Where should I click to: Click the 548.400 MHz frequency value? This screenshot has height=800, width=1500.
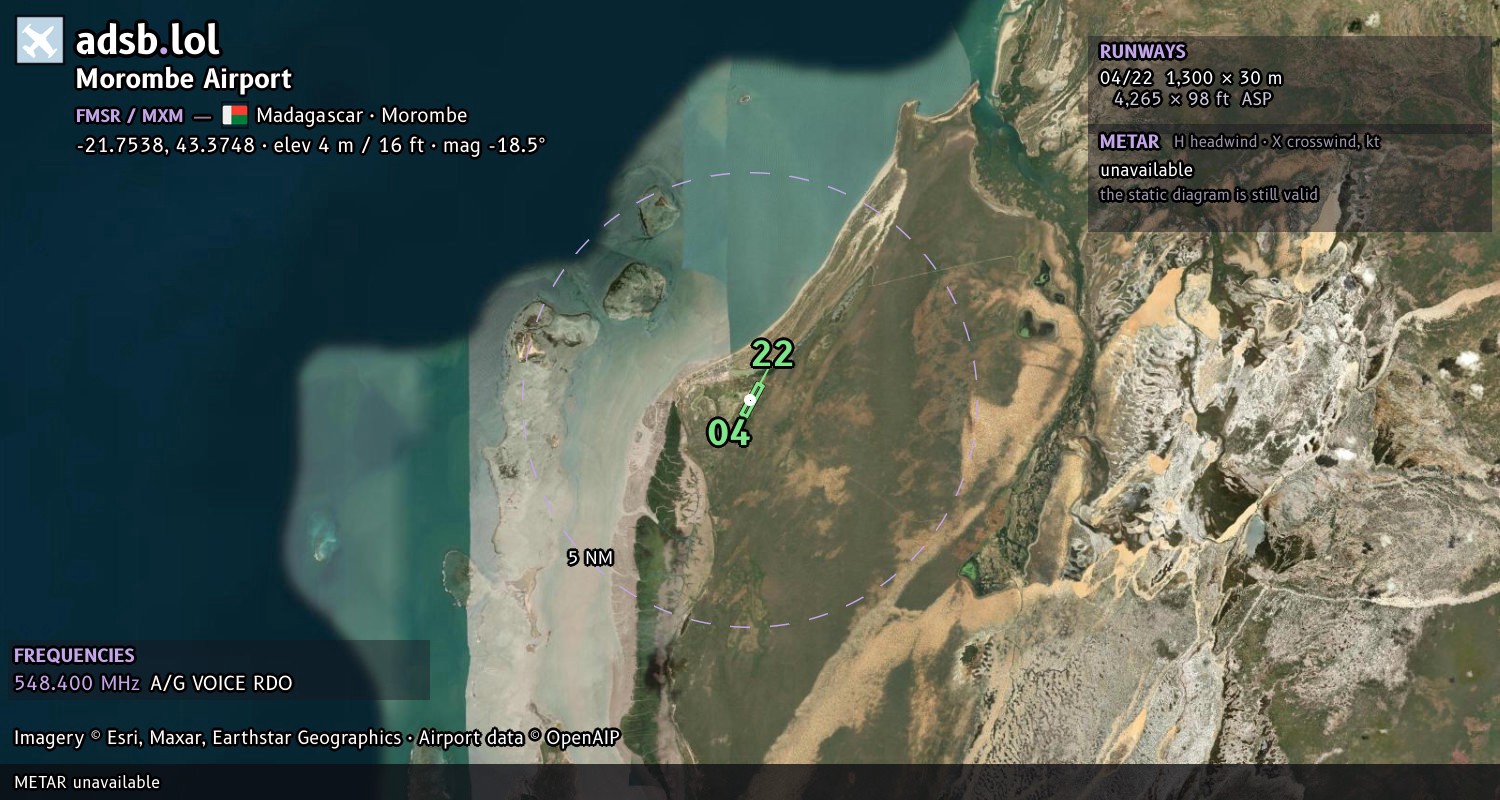point(76,684)
